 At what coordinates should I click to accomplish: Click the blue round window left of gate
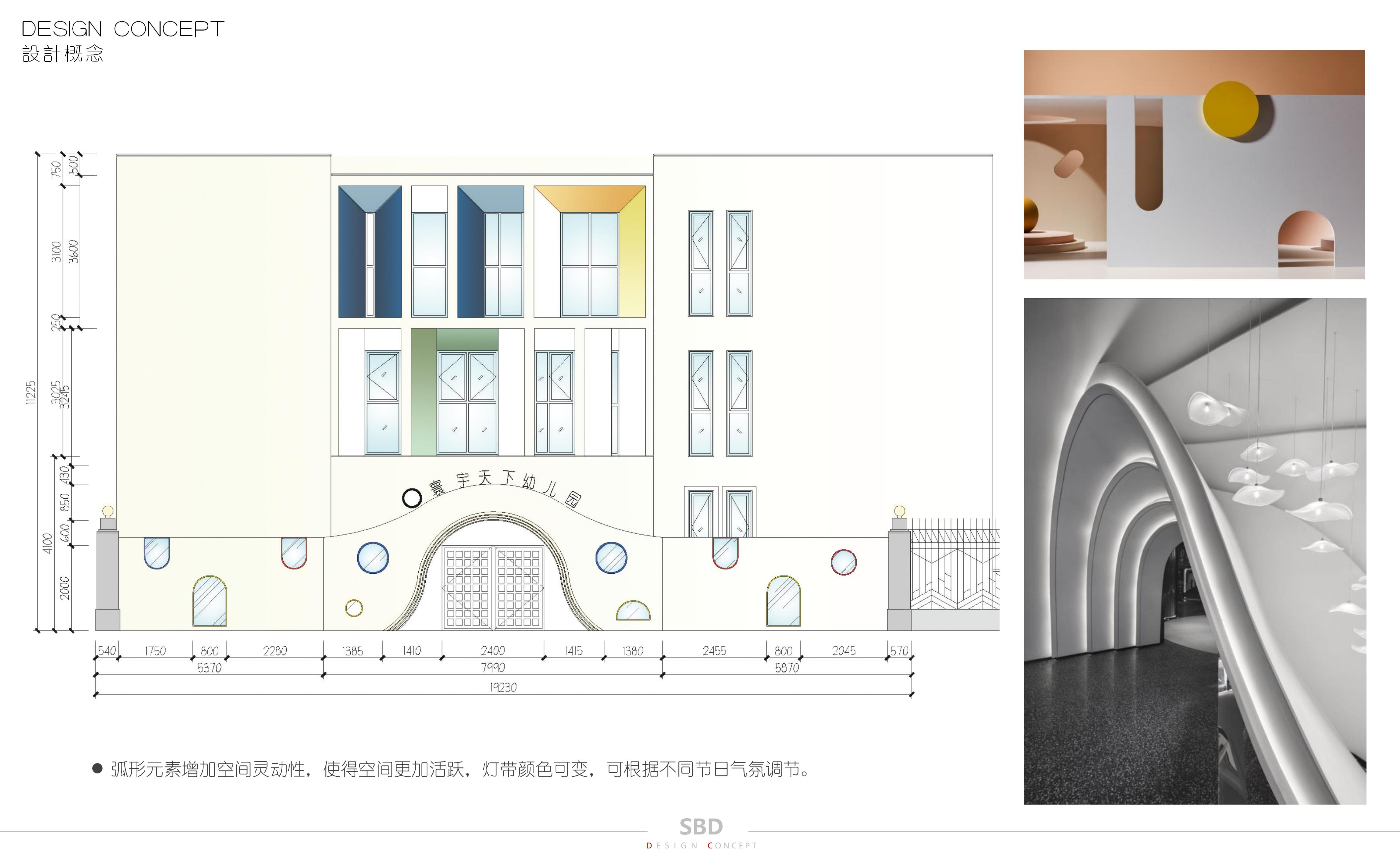[373, 557]
